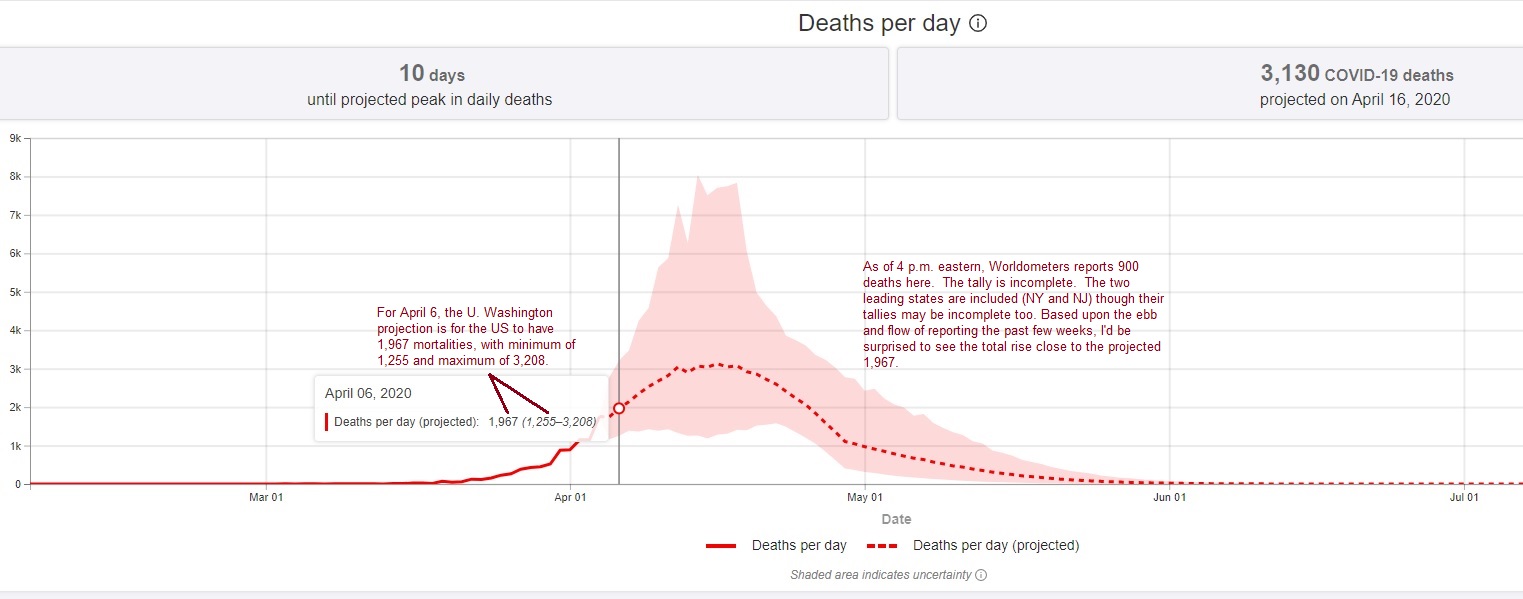Click the info icon beside Deaths per day title
The width and height of the screenshot is (1523, 599).
click(979, 23)
